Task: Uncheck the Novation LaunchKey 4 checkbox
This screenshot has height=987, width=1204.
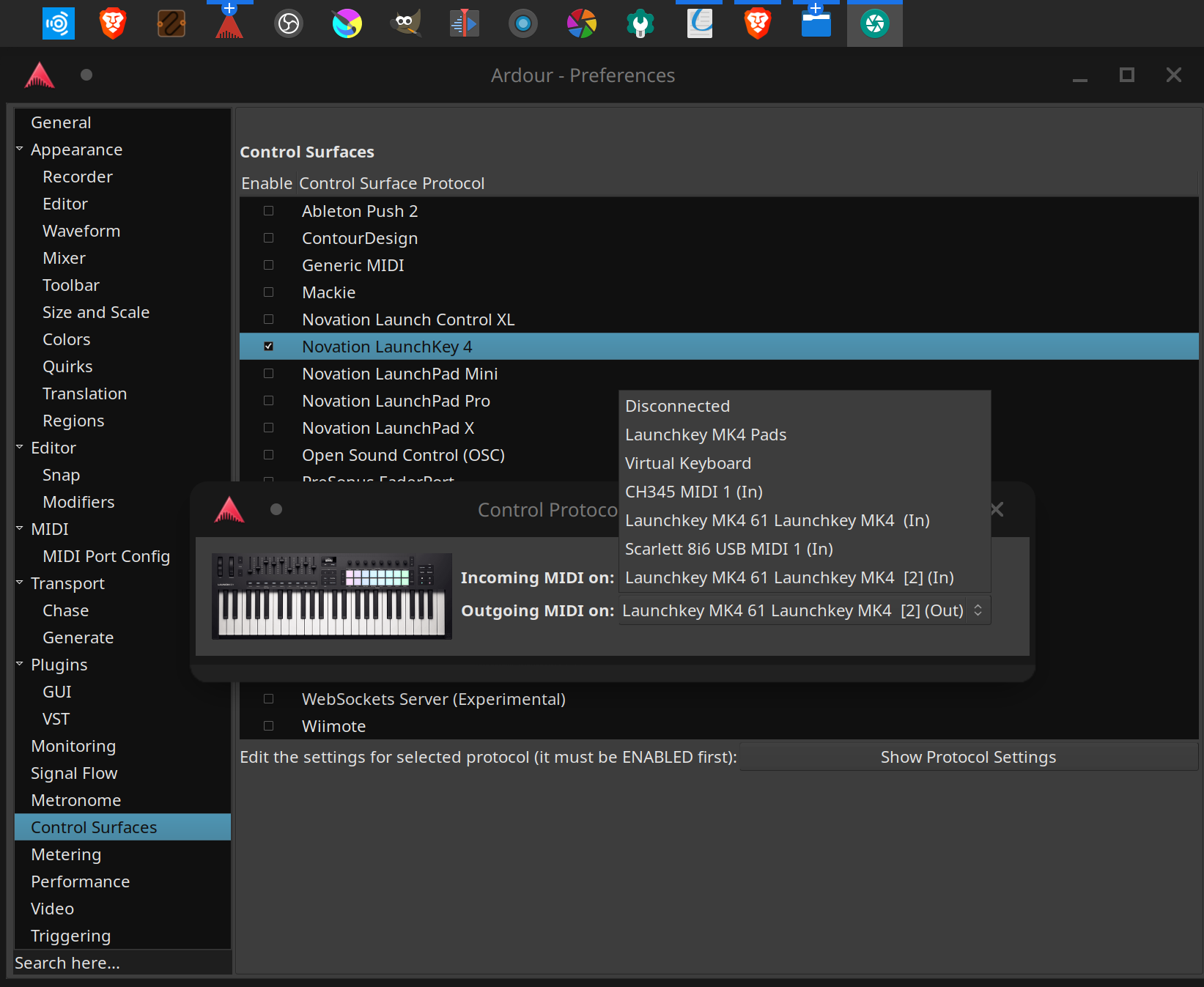Action: coord(269,347)
